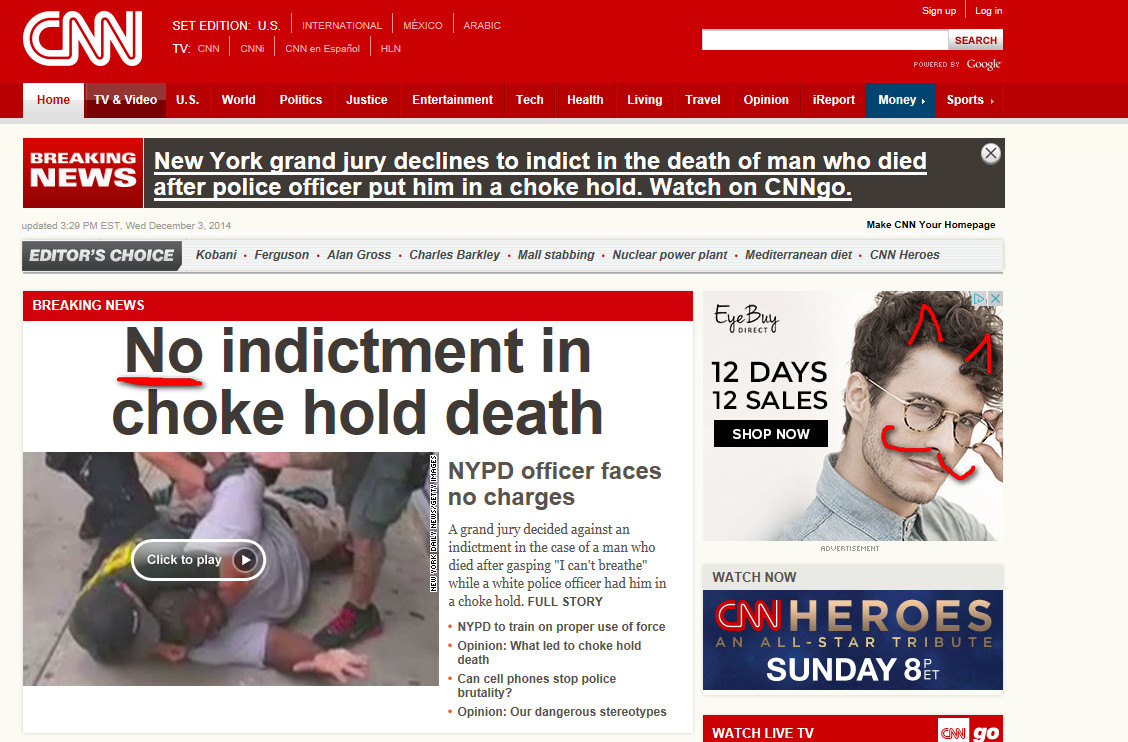This screenshot has width=1128, height=742.
Task: Select U.S. edition
Action: coord(269,25)
